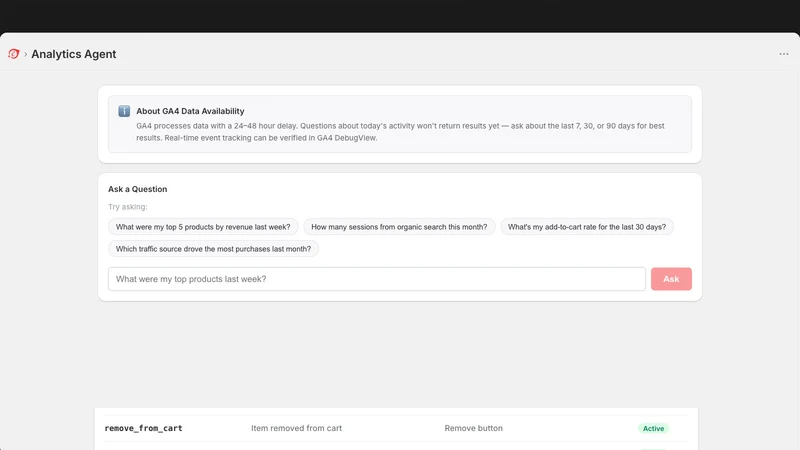Pick the add-to-cart rate suggestion chip
Screen dimensions: 800x450
587,227
